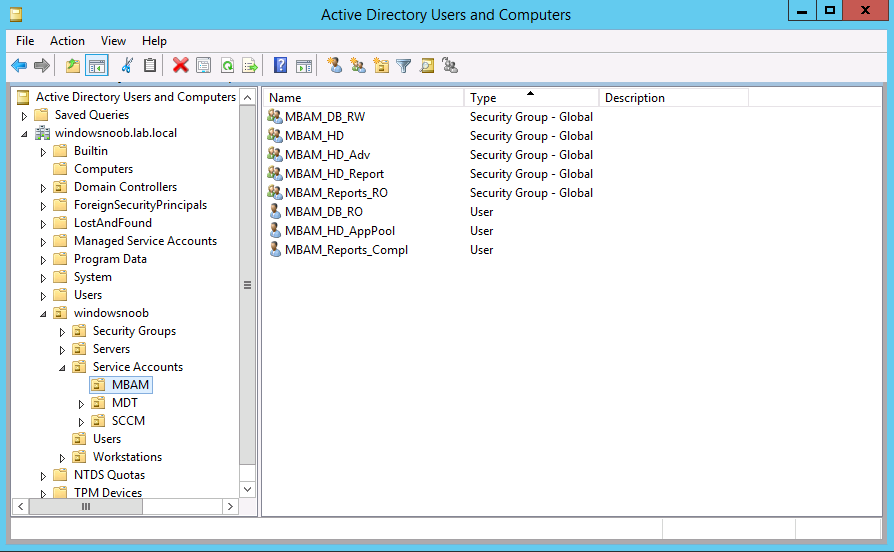Select LostAndFound in tree
The height and width of the screenshot is (552, 894).
coord(113,223)
